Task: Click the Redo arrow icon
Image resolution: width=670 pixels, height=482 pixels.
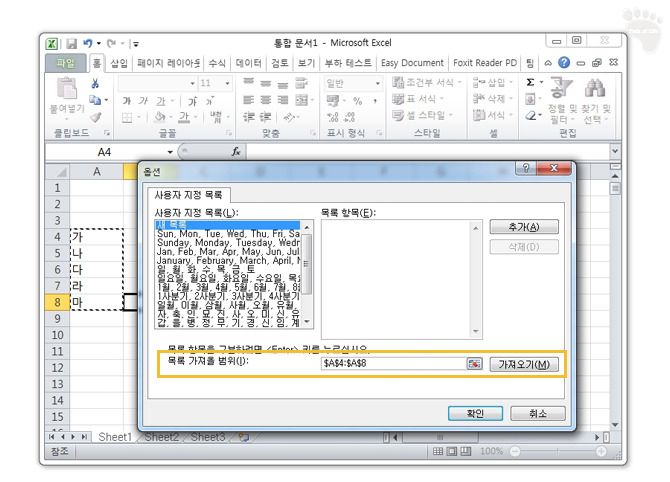Action: coord(112,43)
